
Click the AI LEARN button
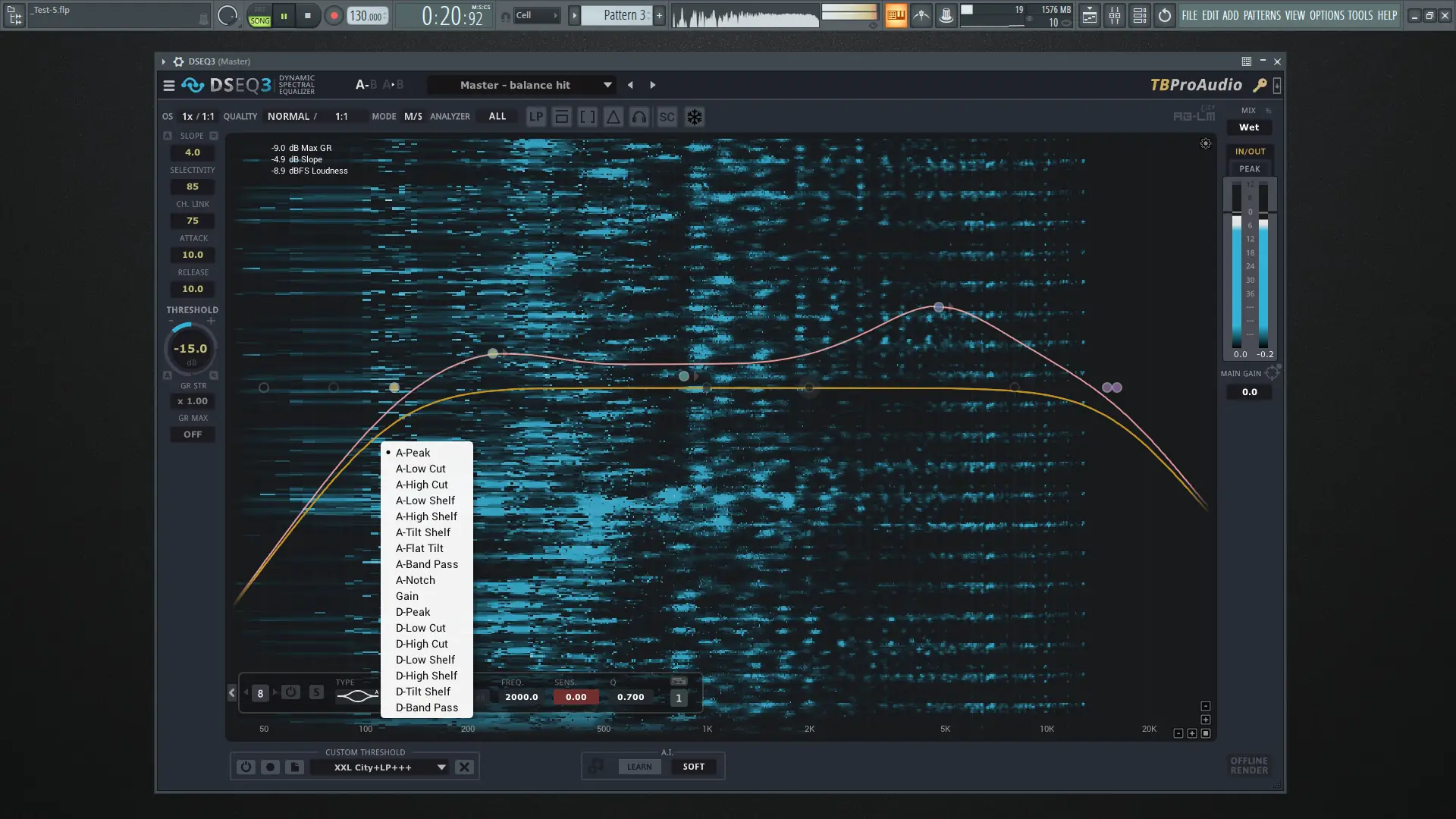(x=639, y=767)
